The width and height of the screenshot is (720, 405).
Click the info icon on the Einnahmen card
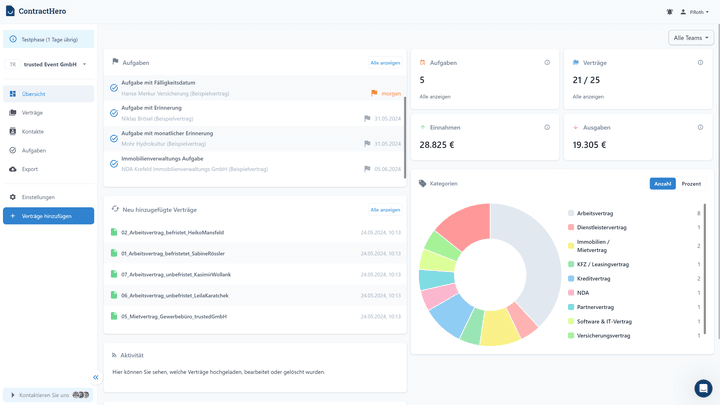[547, 127]
